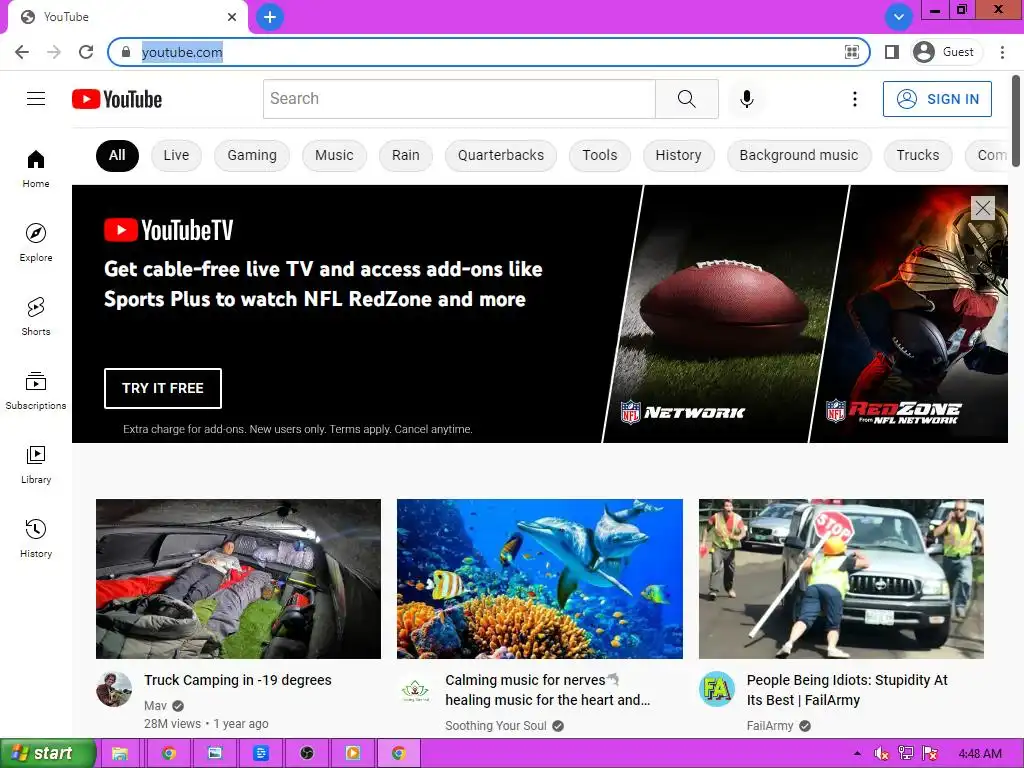1024x768 pixels.
Task: Click the padlock site info icon
Action: [126, 52]
